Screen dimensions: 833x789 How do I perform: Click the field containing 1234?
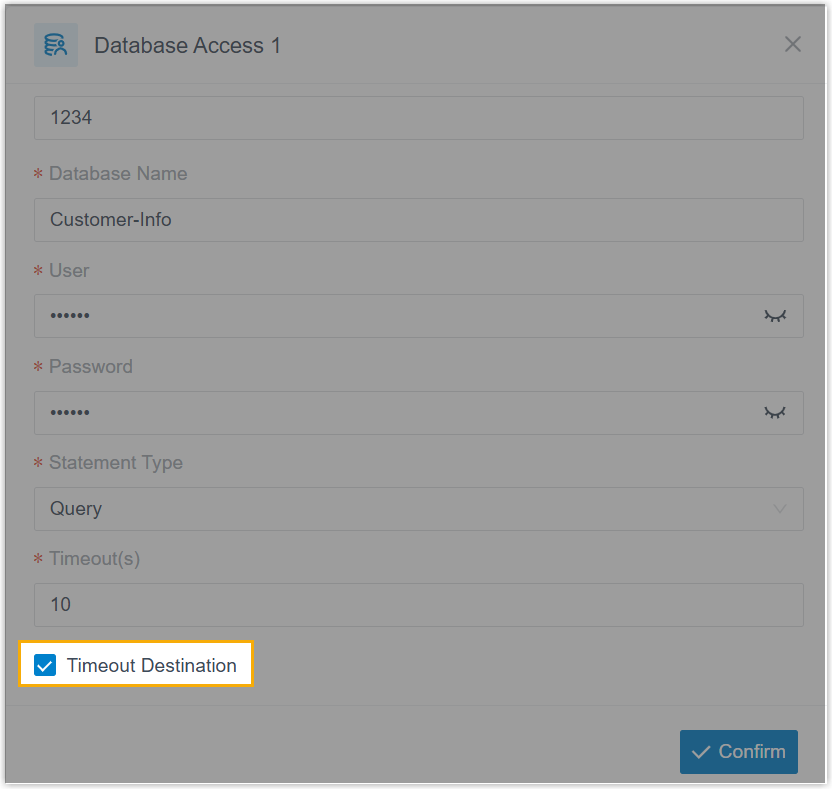click(418, 118)
